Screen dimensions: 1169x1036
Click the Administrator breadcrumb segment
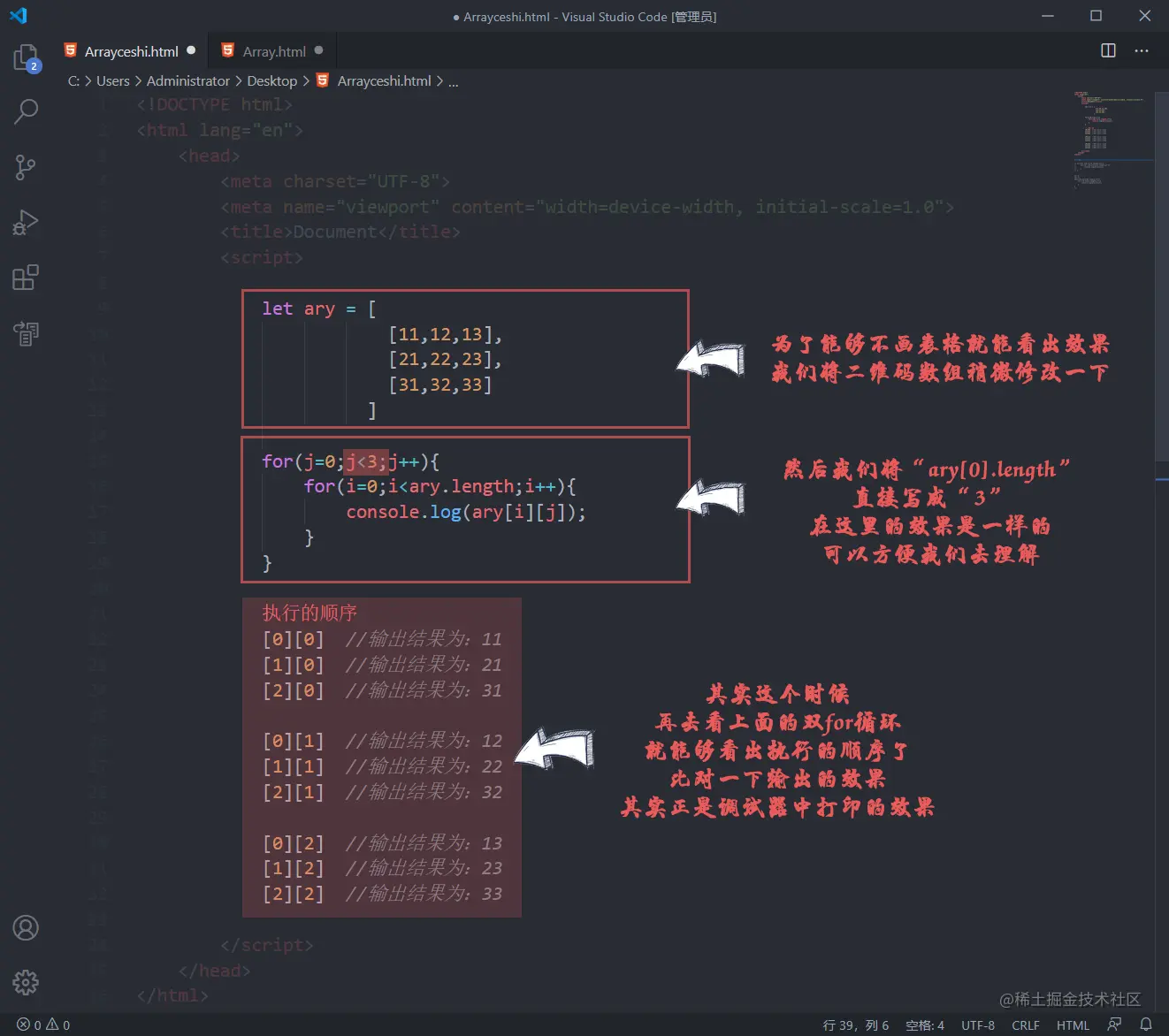188,80
